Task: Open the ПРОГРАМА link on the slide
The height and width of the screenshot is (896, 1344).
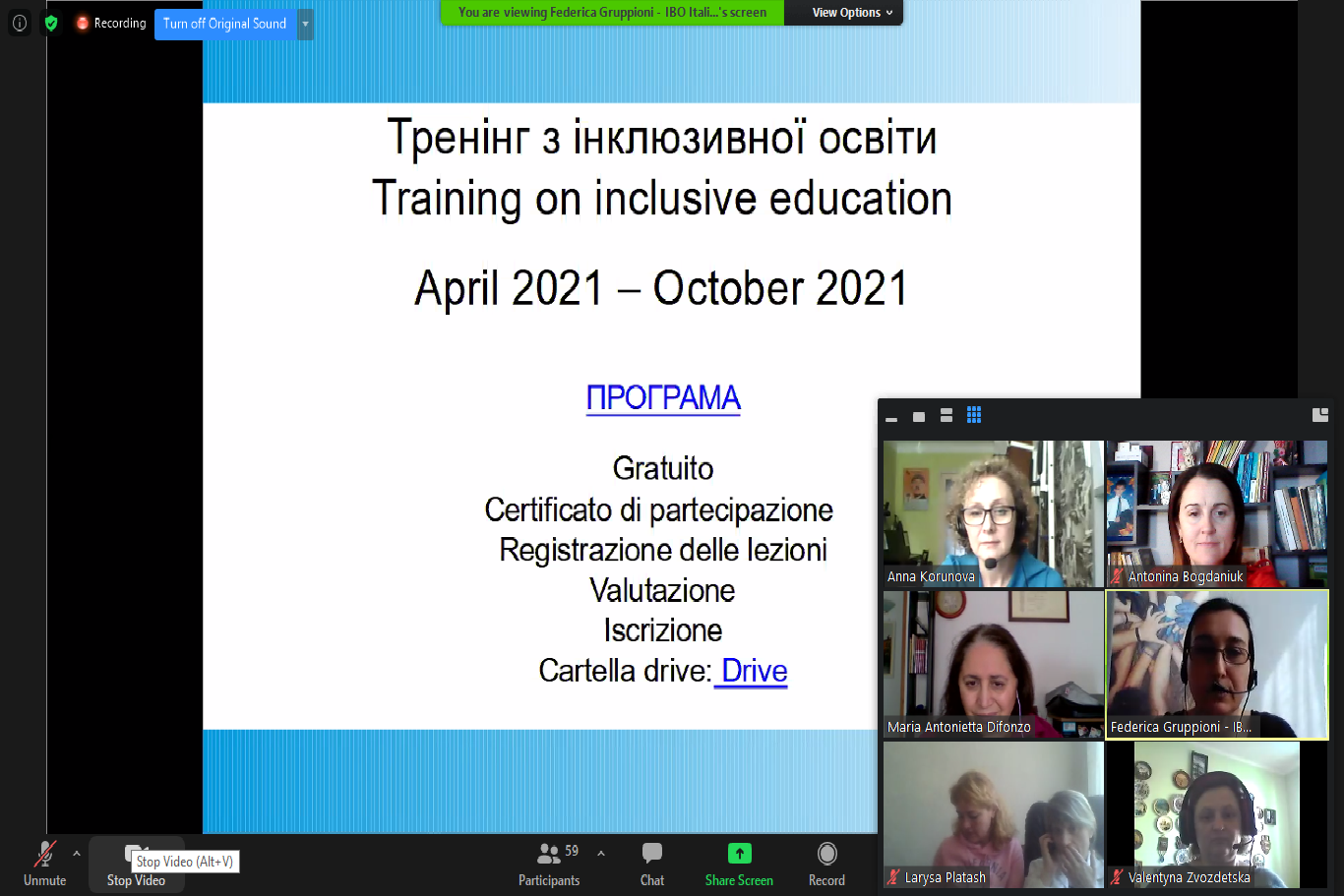Action: point(663,398)
